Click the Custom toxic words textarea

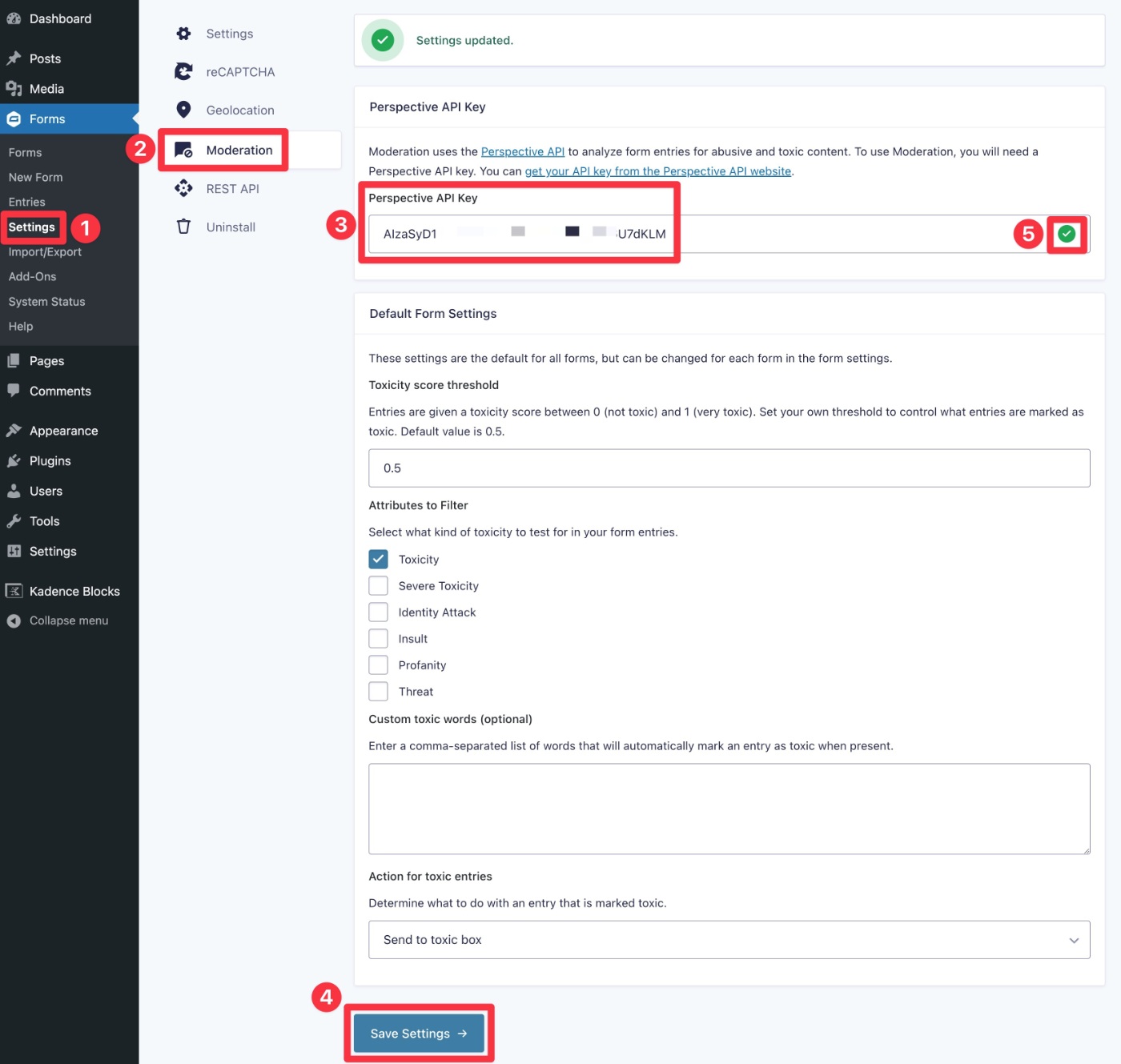click(729, 809)
